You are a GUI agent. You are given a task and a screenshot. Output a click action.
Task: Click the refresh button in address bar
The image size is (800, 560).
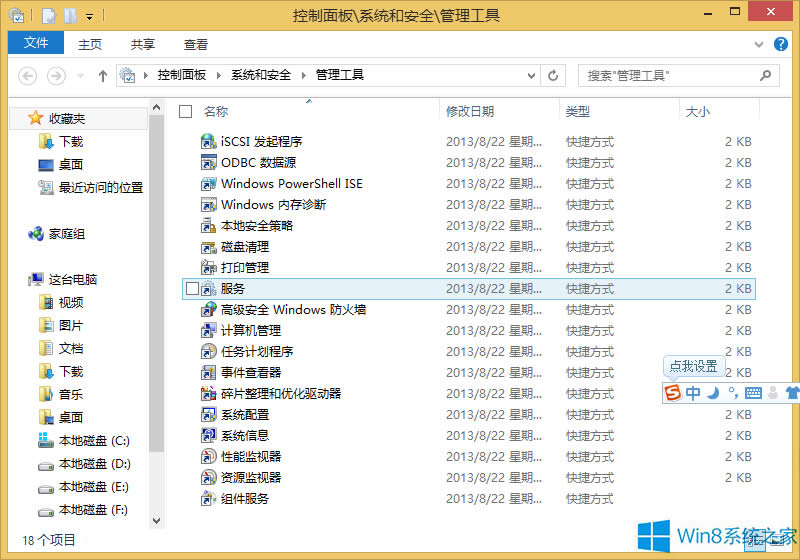tap(553, 76)
